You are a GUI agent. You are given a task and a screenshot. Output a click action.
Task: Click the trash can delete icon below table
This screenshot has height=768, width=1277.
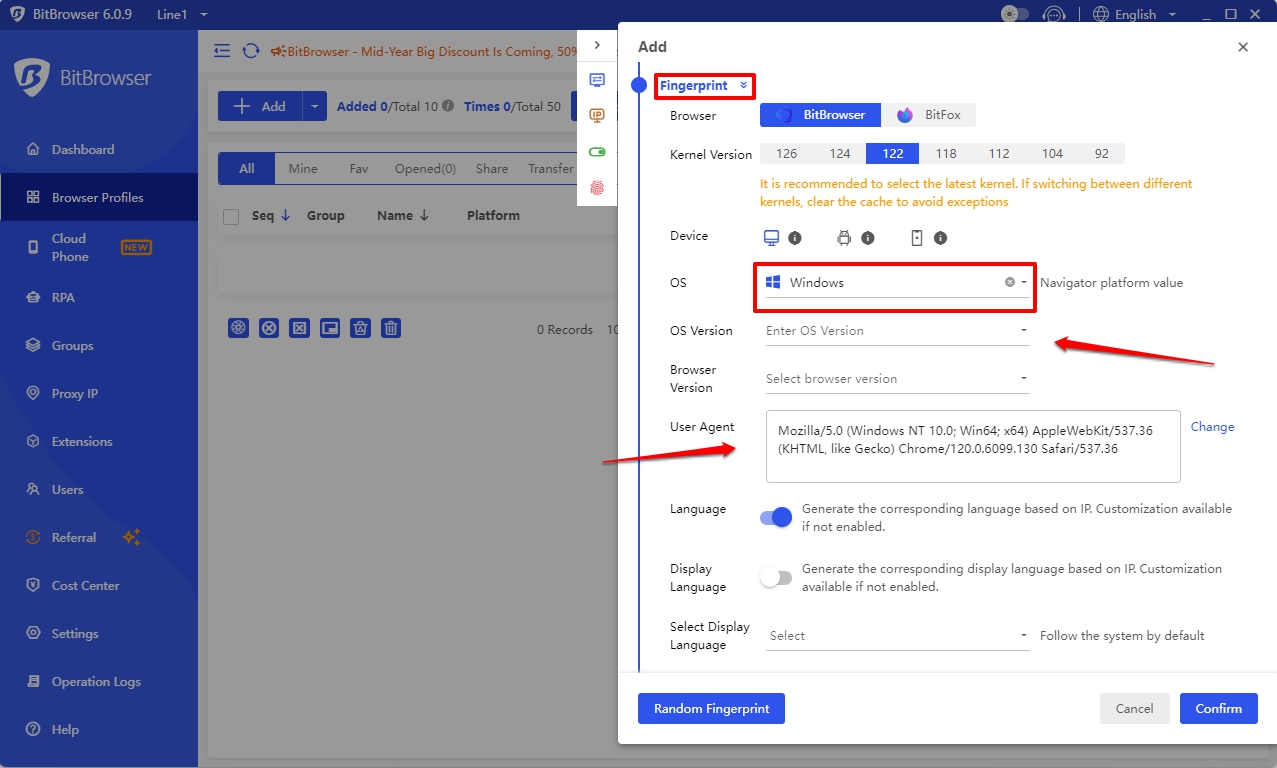[x=391, y=327]
